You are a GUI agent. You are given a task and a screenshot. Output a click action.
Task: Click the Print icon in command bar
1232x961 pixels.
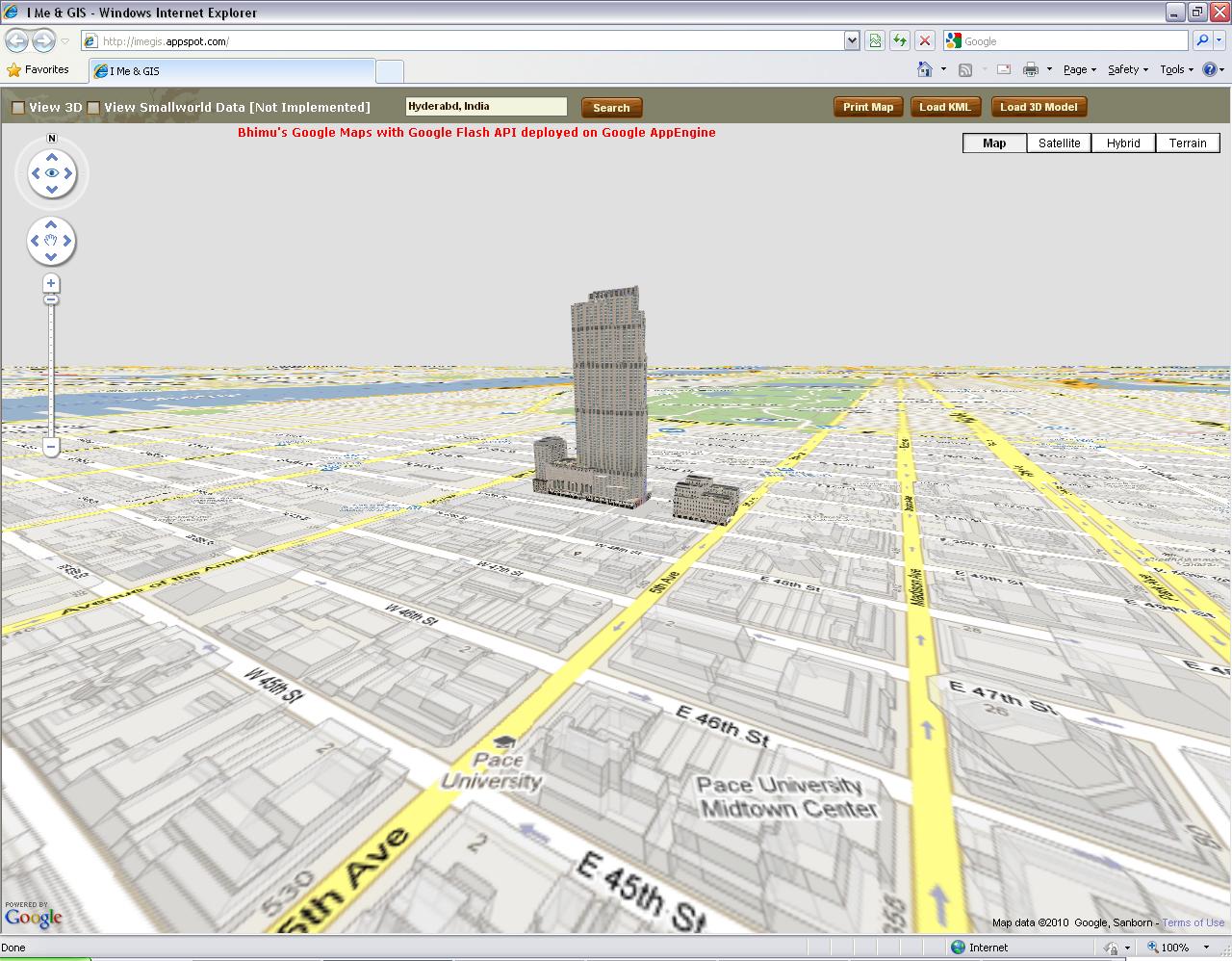pyautogui.click(x=1031, y=69)
